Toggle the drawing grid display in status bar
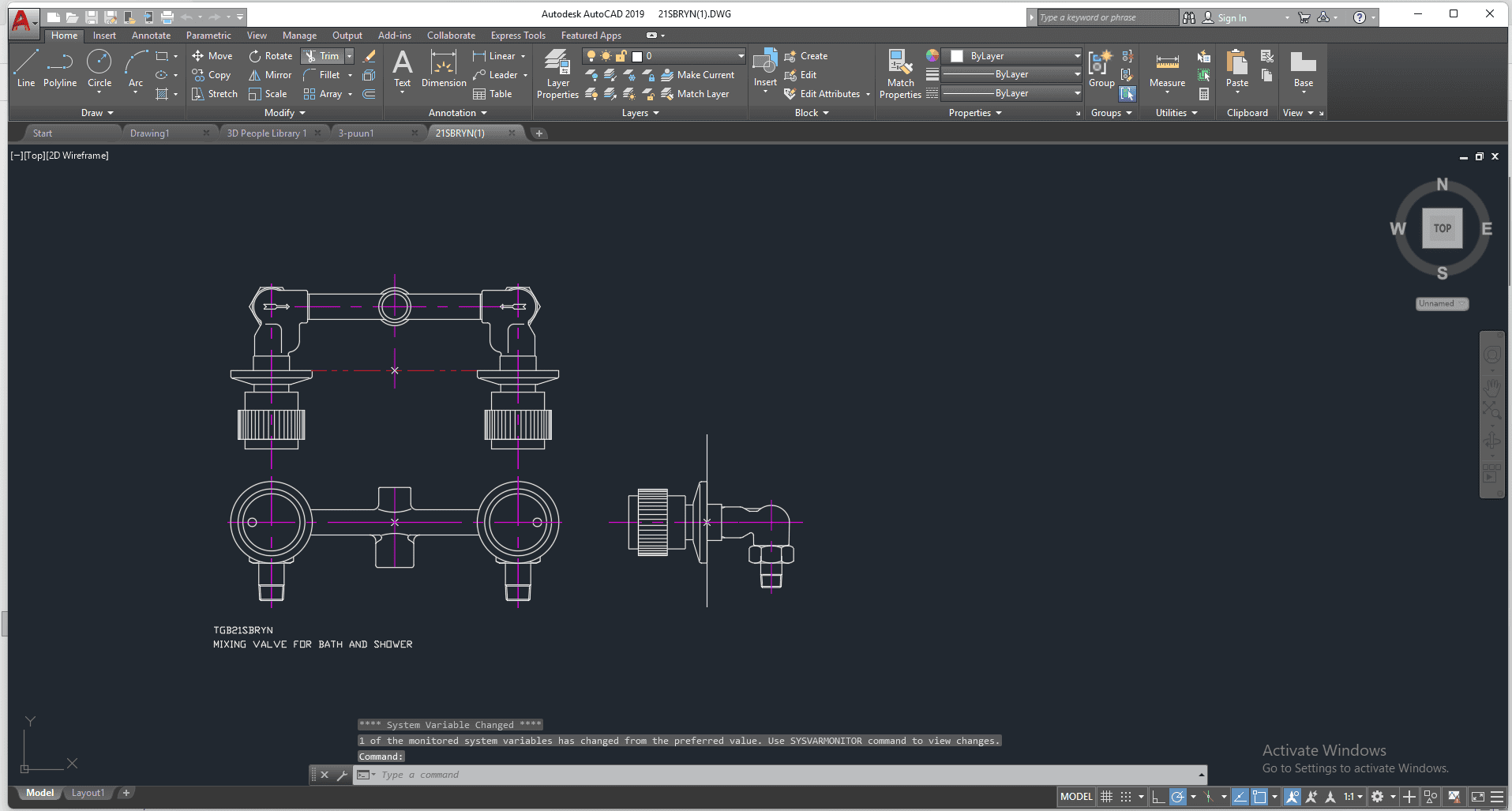 [x=1107, y=797]
